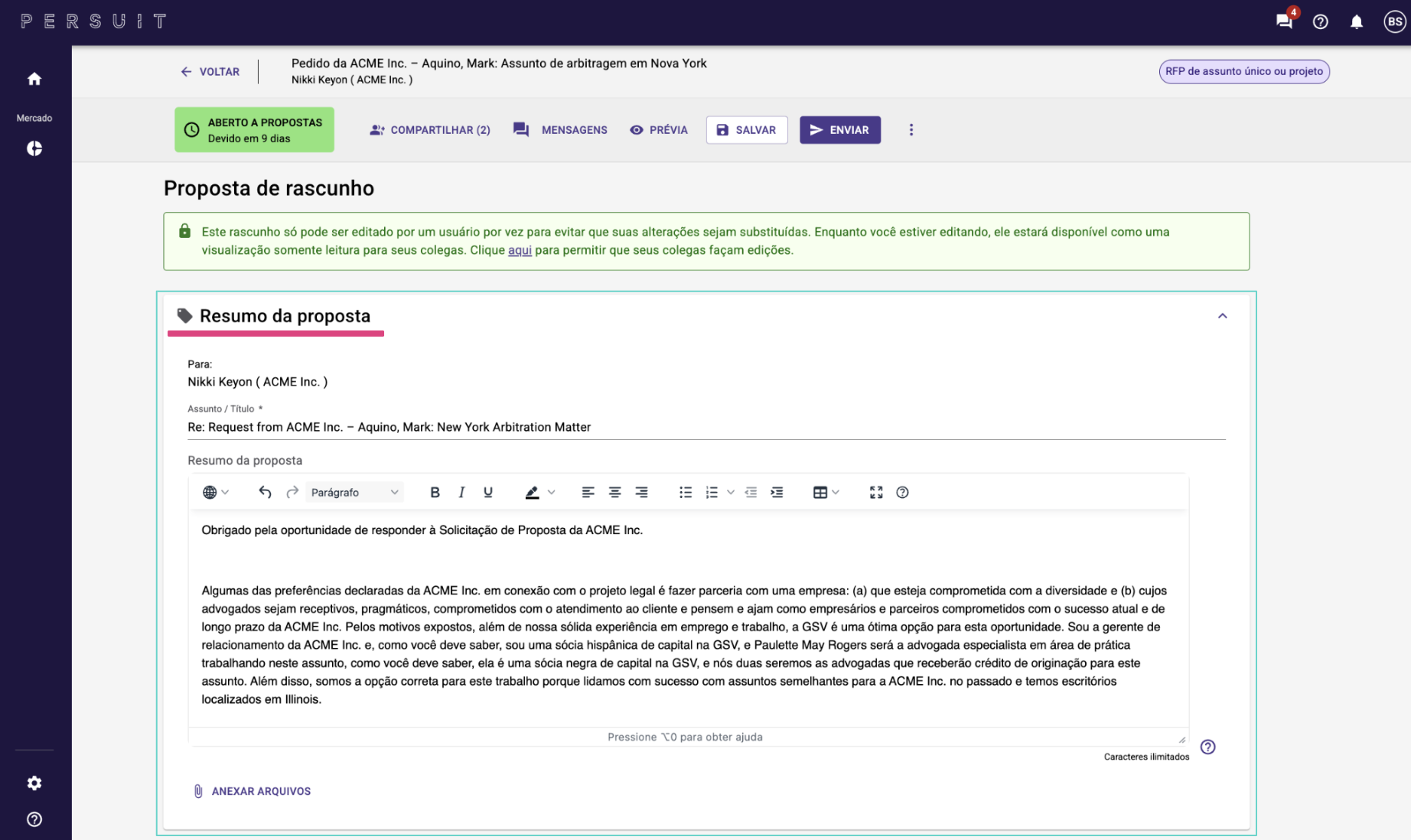Click the lock icon in green notice
The width and height of the screenshot is (1411, 840).
(x=184, y=231)
